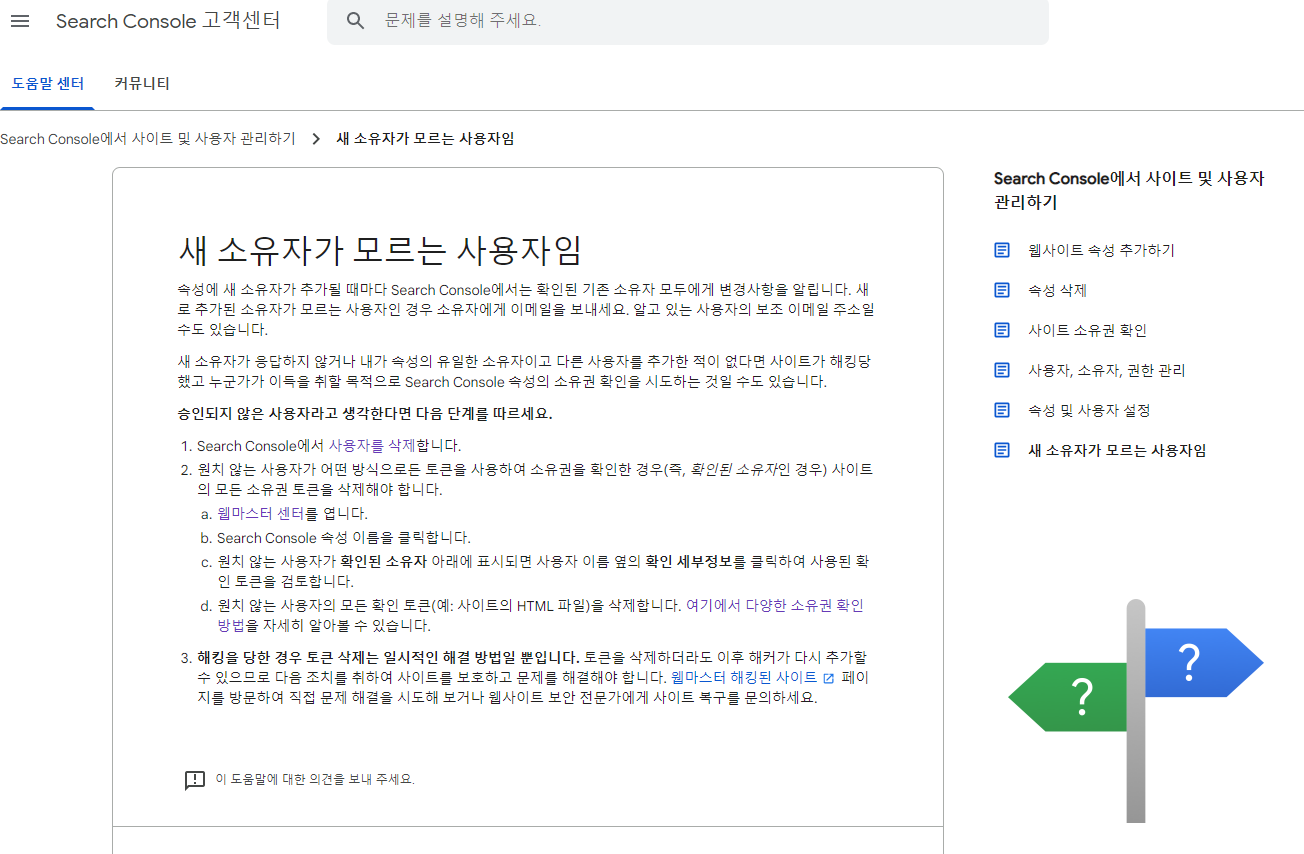The image size is (1304, 854).
Task: Click document icon beside 새 소유자가 모르는 사용자임
Action: point(1002,450)
